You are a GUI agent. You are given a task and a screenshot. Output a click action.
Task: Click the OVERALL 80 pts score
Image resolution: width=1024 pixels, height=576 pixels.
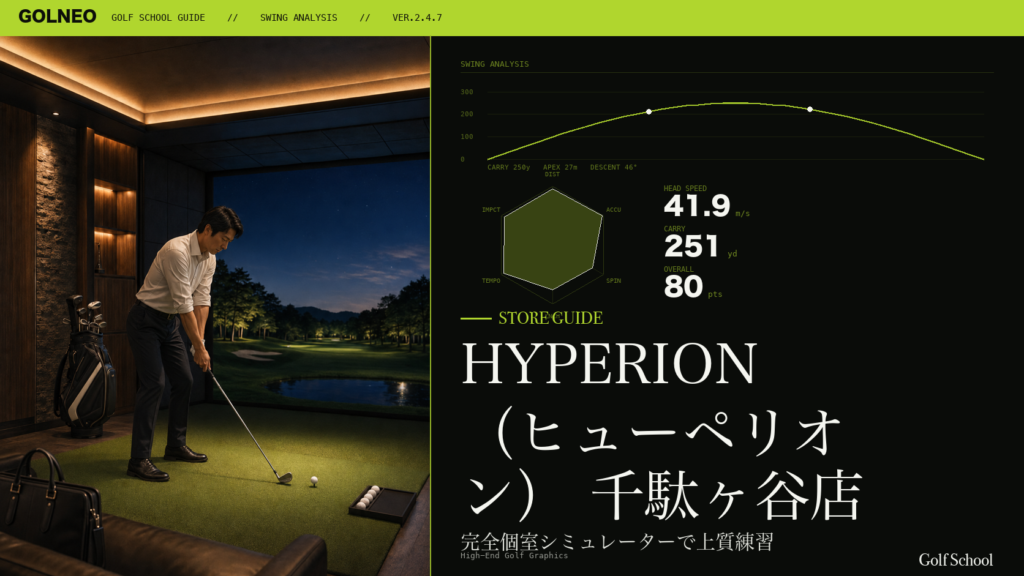coord(683,287)
